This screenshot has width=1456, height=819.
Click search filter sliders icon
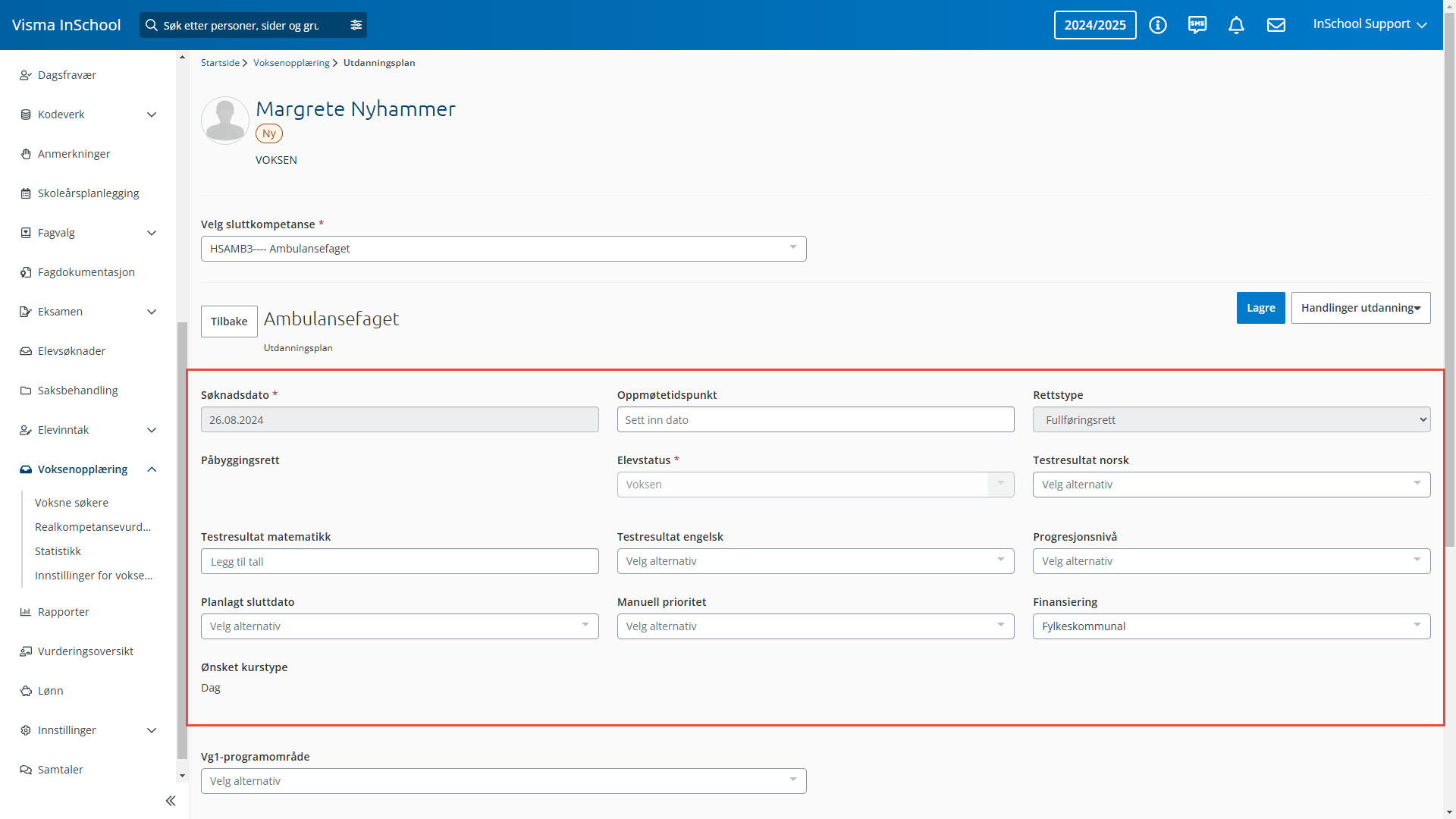pos(356,25)
